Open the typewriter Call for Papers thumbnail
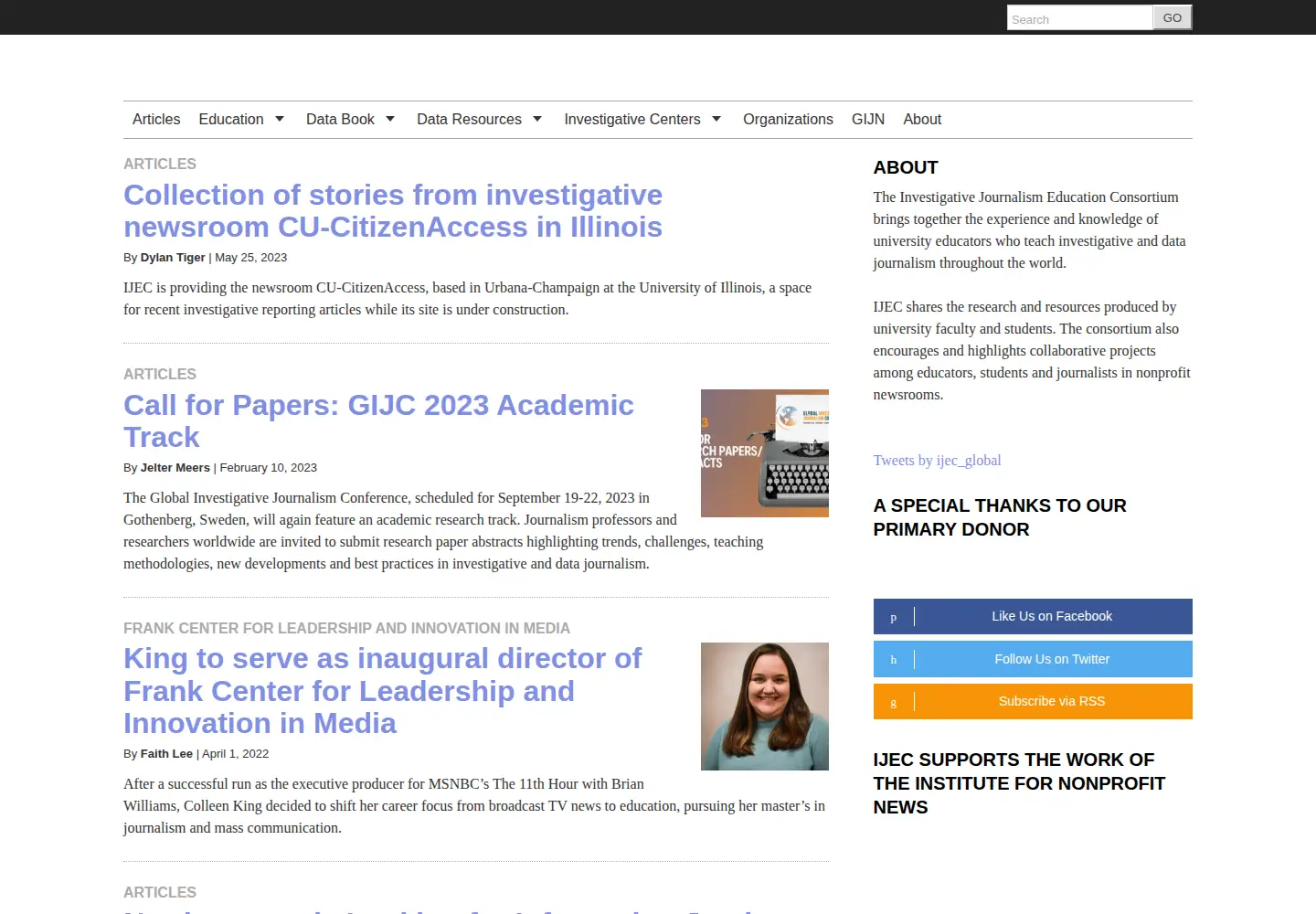Screen dimensions: 1316x914 coord(765,453)
